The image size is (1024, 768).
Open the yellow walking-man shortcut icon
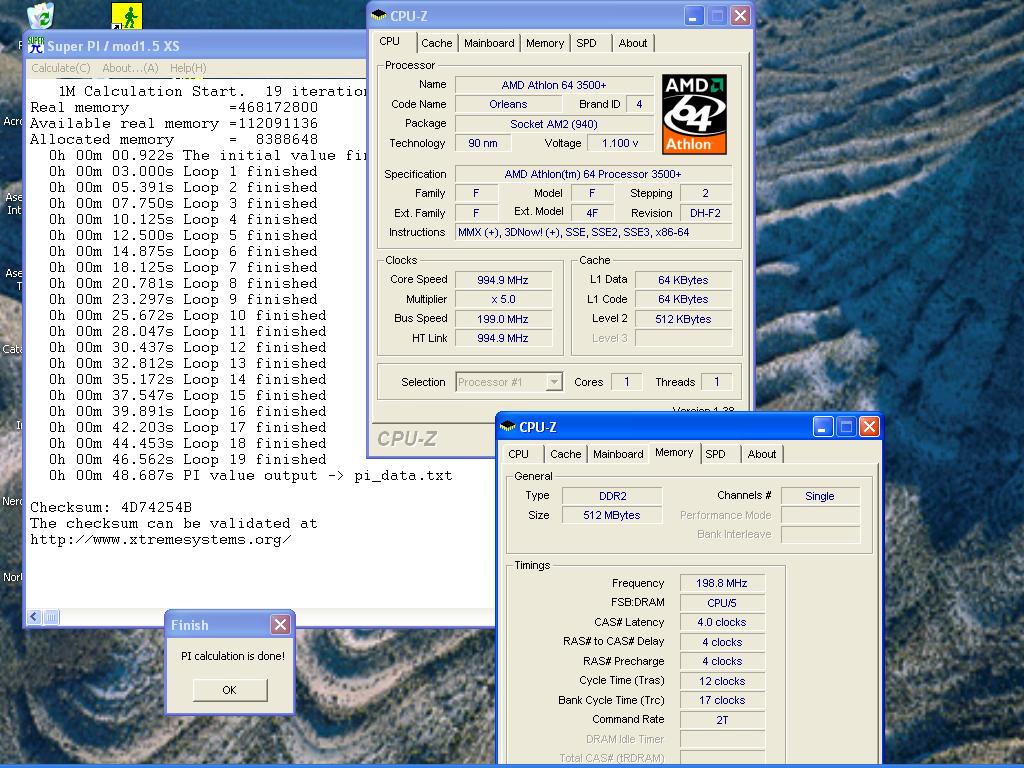pyautogui.click(x=127, y=16)
